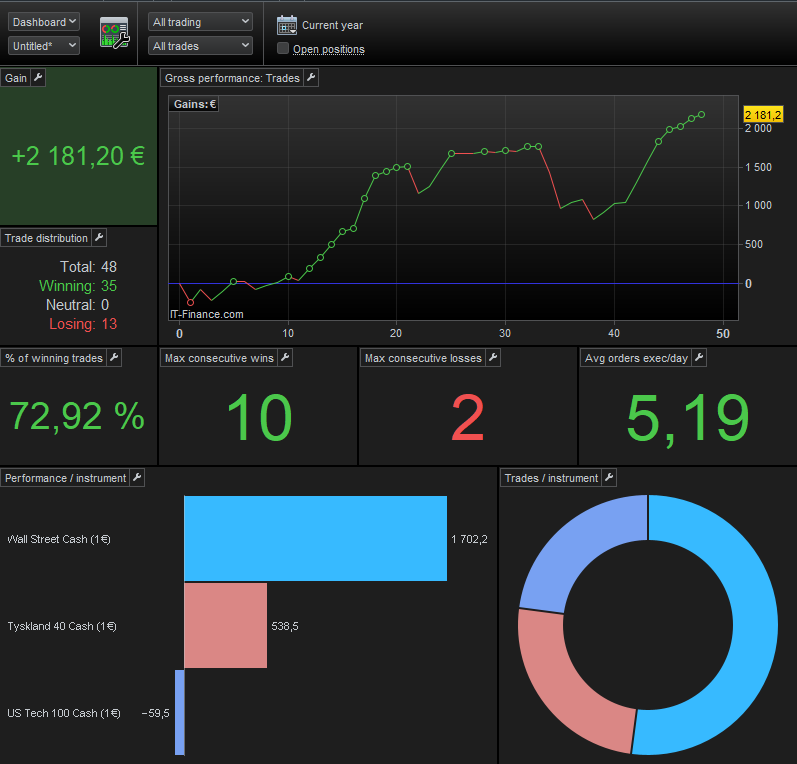Select the Performance / instrument title
Viewport: 797px width, 764px height.
66,477
